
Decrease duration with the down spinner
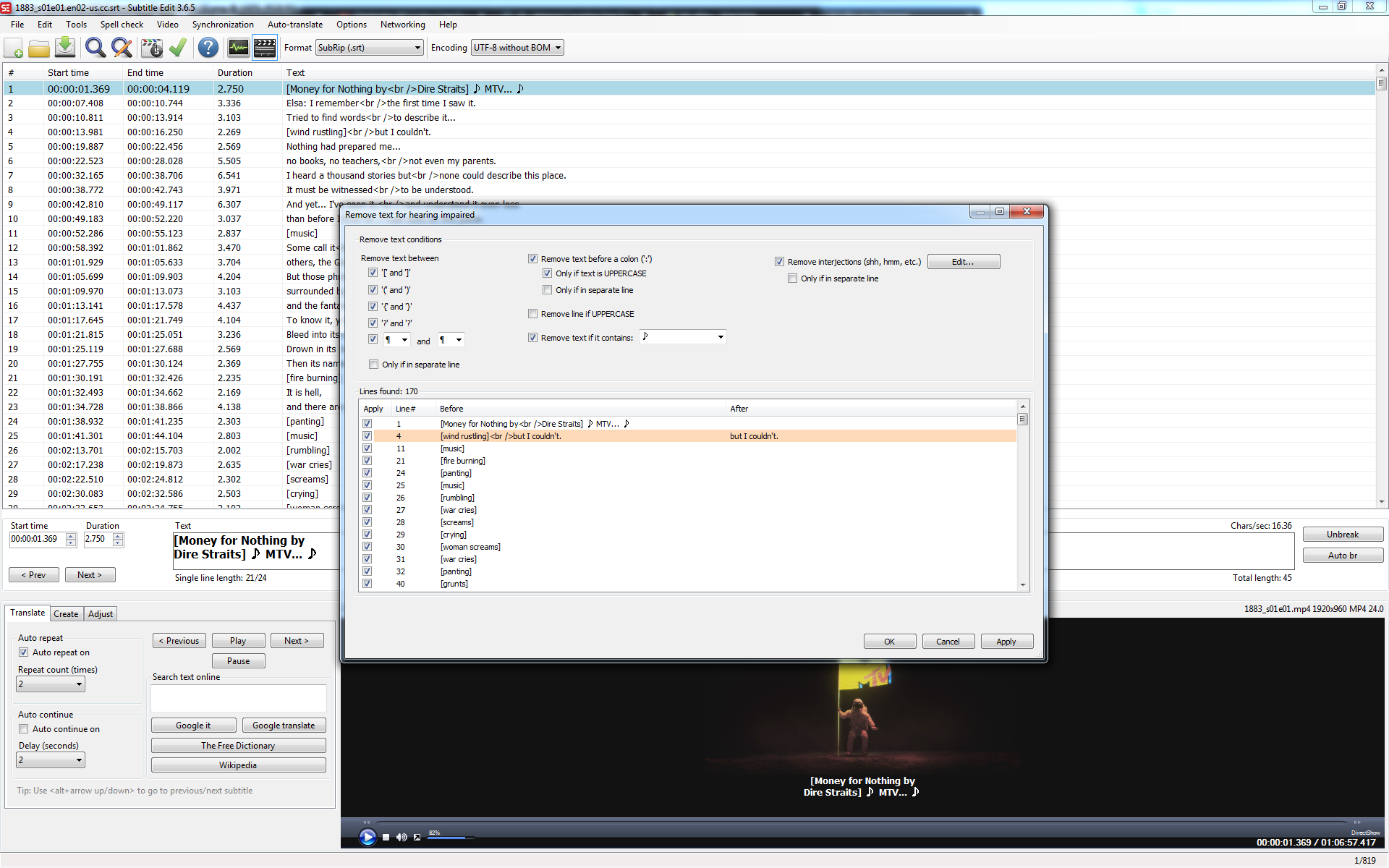pyautogui.click(x=118, y=542)
